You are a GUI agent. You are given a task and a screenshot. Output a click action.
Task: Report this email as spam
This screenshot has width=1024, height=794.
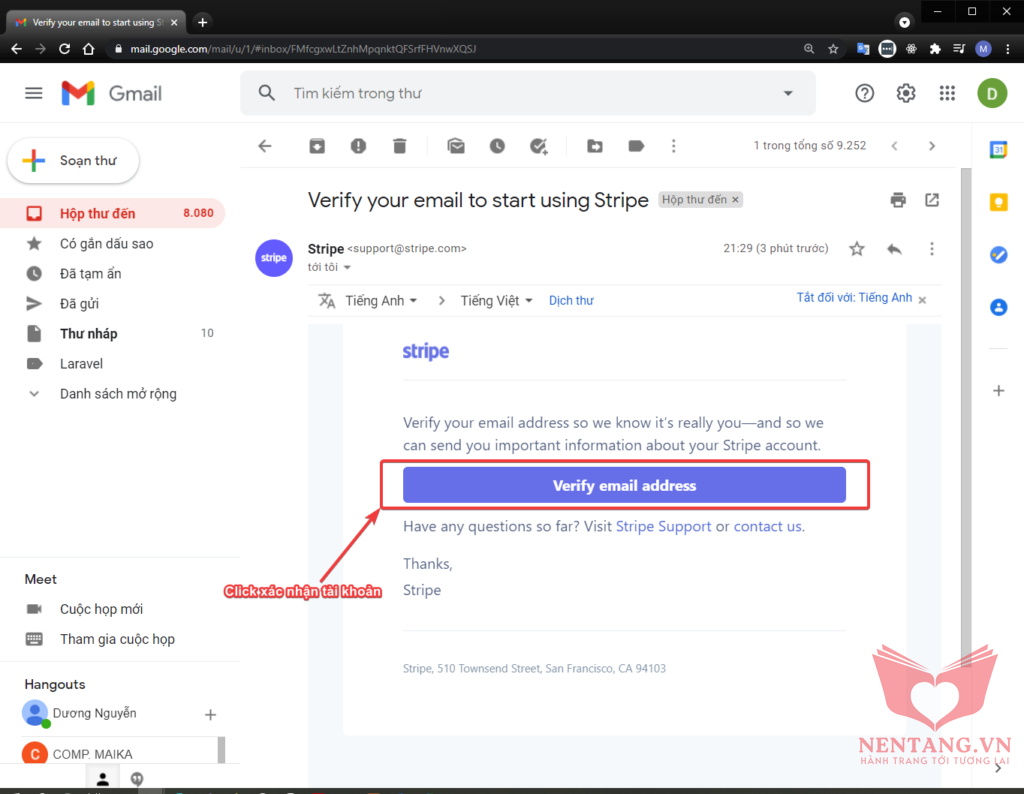coord(358,146)
